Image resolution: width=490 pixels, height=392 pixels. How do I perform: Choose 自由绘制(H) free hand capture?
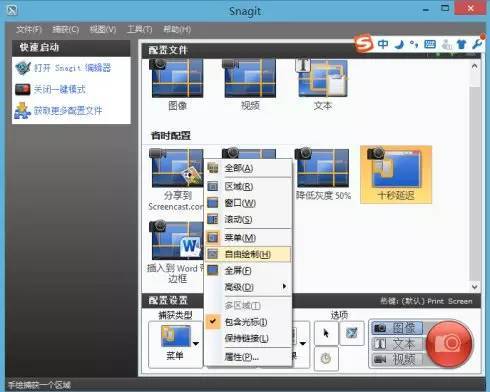point(248,254)
